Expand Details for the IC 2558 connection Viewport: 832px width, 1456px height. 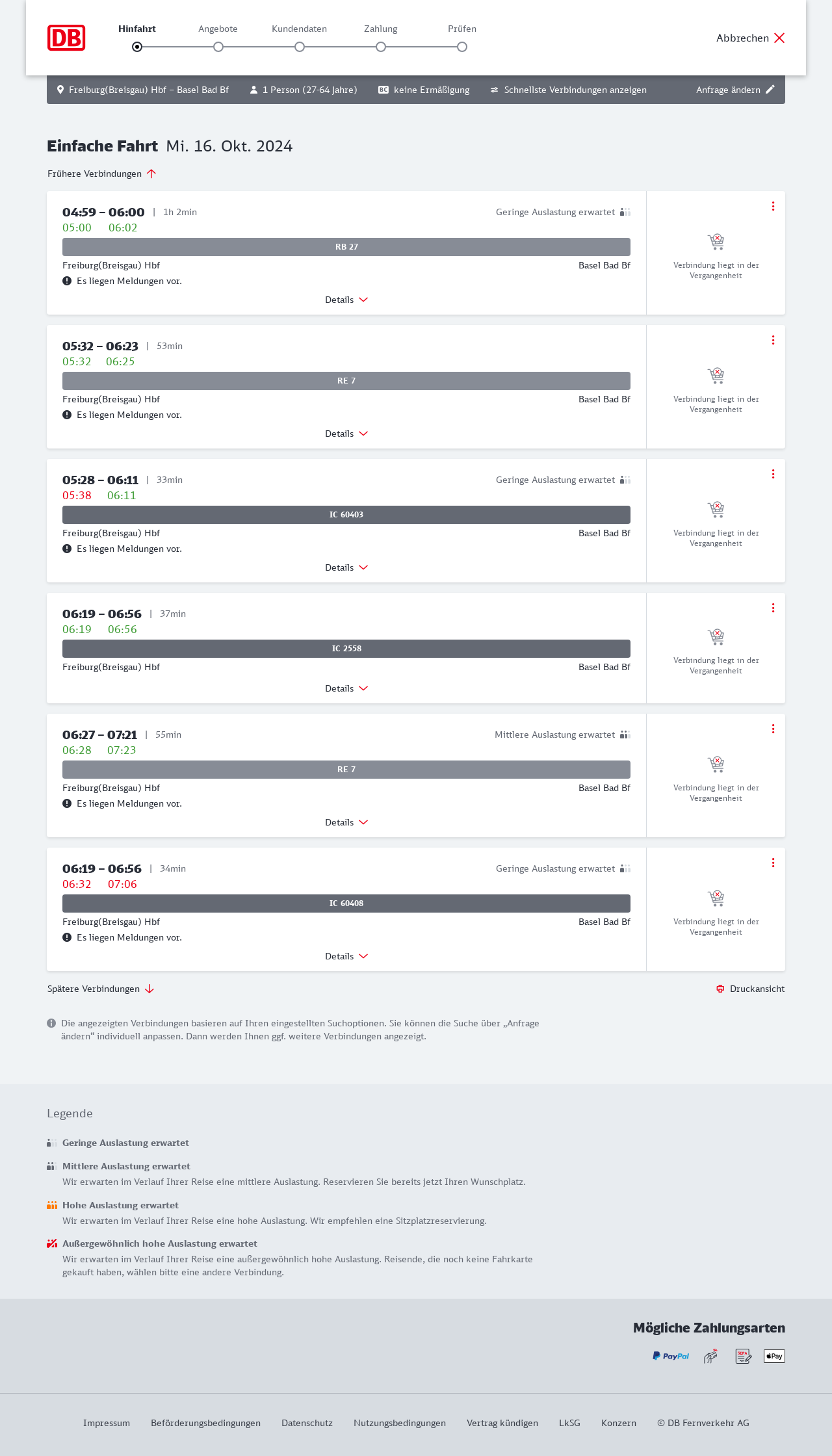coord(346,688)
